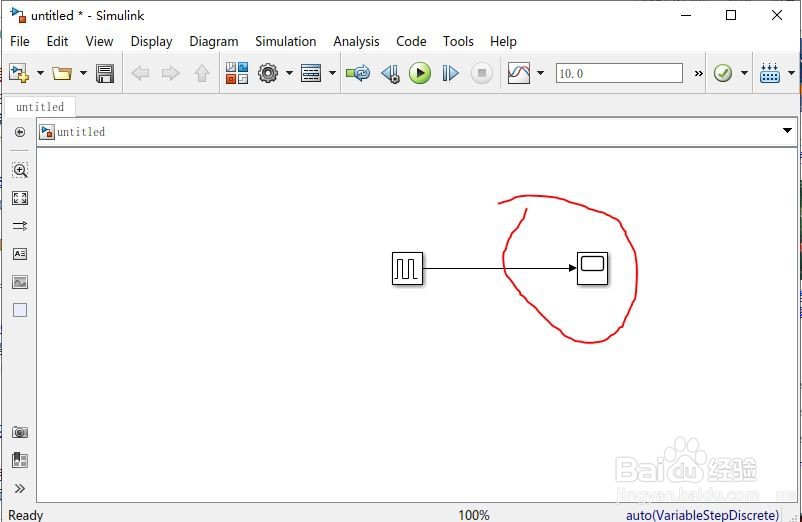
Task: Open the Display menu
Action: coord(151,41)
